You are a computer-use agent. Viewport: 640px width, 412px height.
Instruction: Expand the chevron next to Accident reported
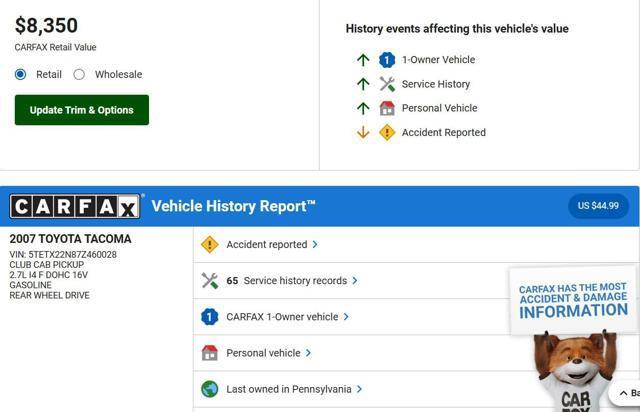[315, 245]
